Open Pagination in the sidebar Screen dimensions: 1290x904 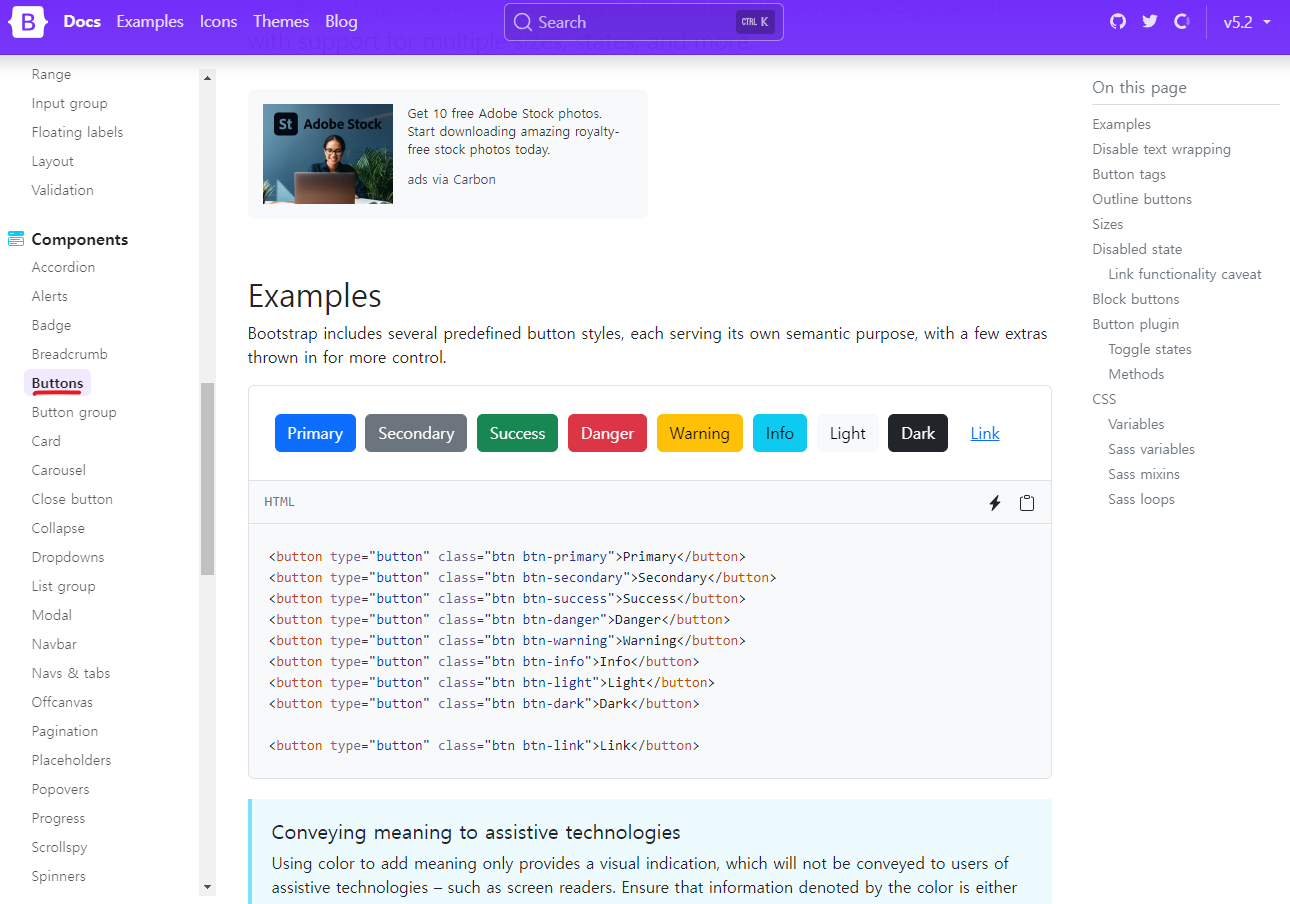coord(65,731)
